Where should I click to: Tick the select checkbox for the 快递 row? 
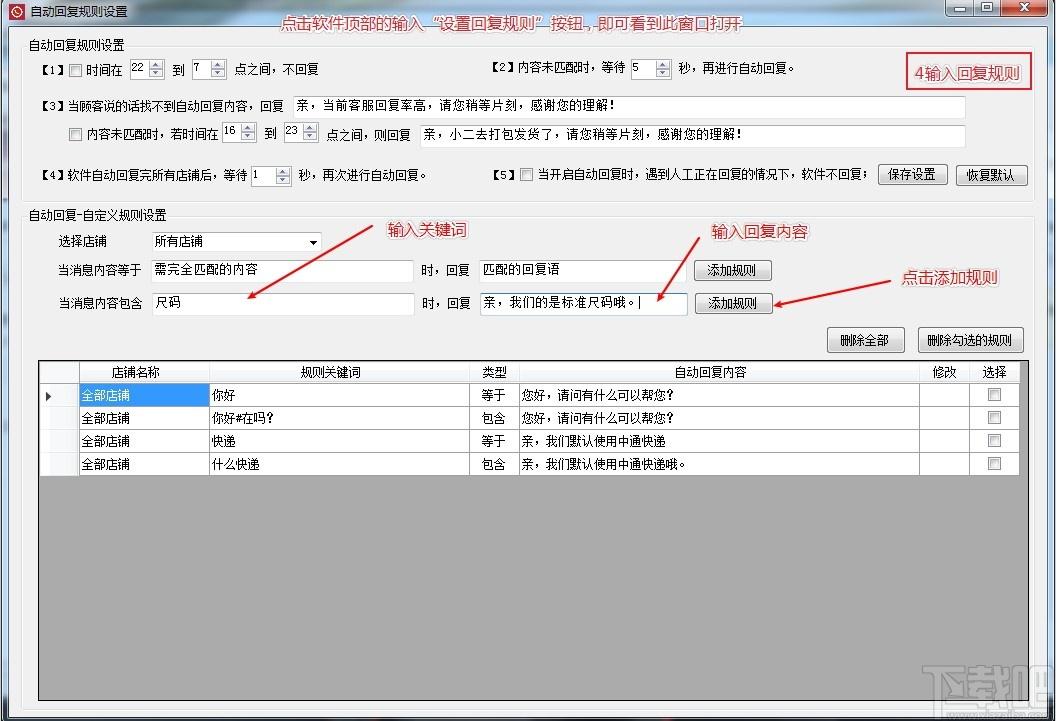[994, 441]
